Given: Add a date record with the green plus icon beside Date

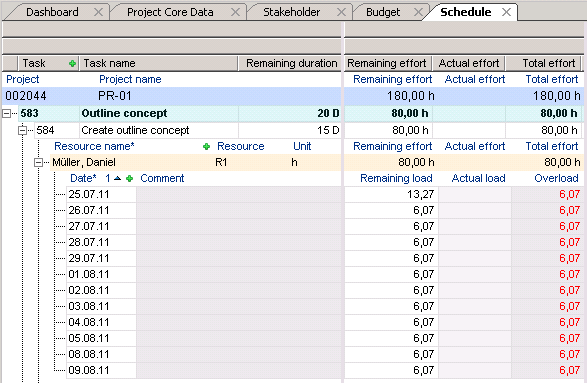Looking at the screenshot, I should 130,179.
